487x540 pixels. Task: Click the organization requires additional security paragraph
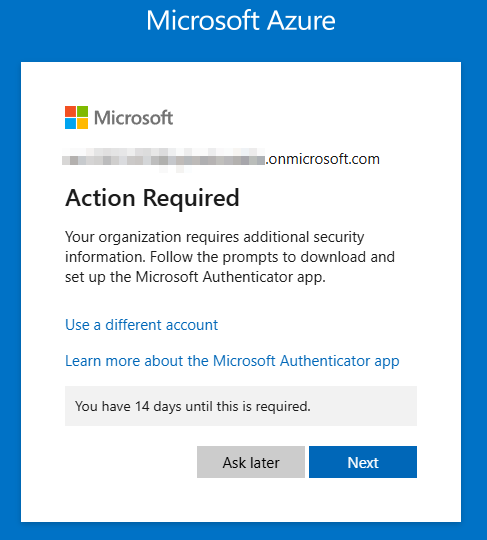click(x=230, y=257)
